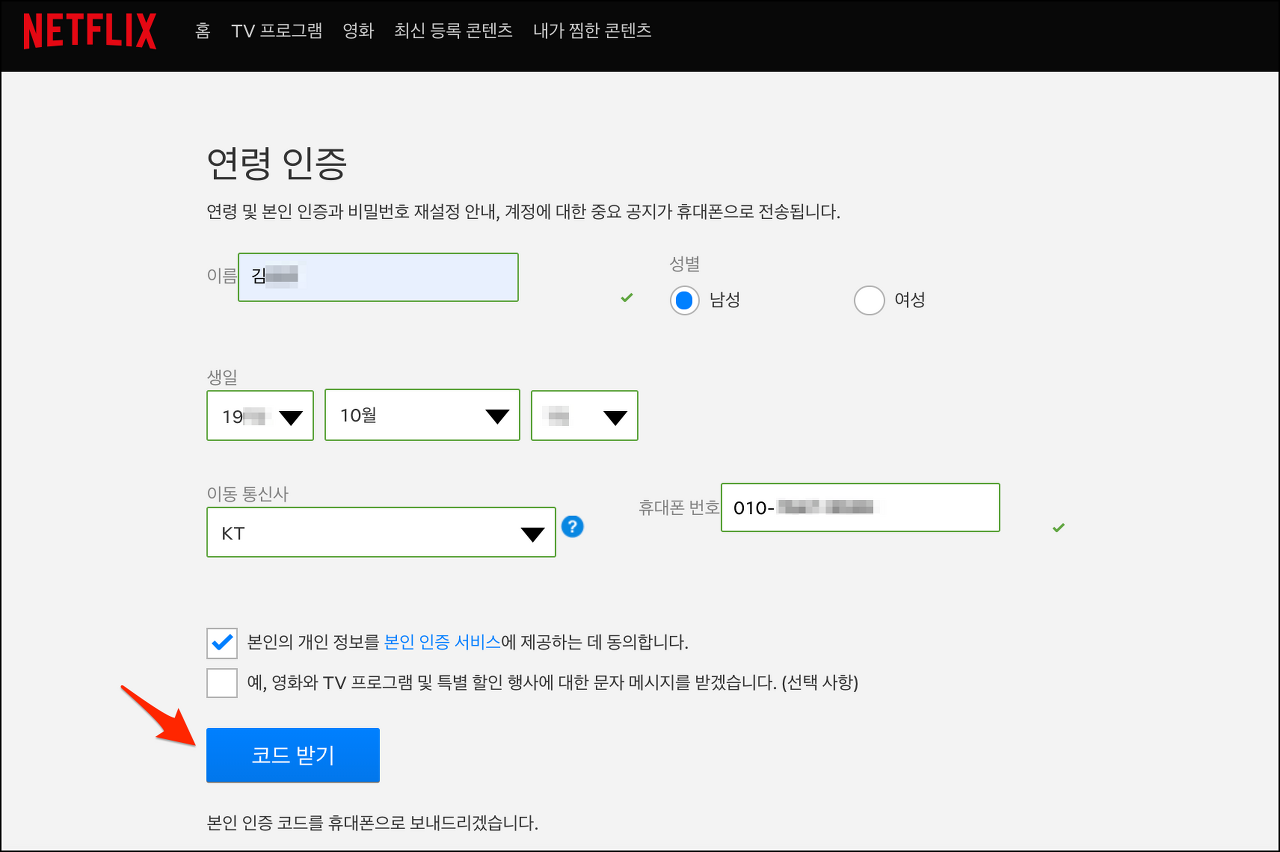Uncheck the personal information consent checkbox
This screenshot has height=852, width=1280.
point(222,643)
